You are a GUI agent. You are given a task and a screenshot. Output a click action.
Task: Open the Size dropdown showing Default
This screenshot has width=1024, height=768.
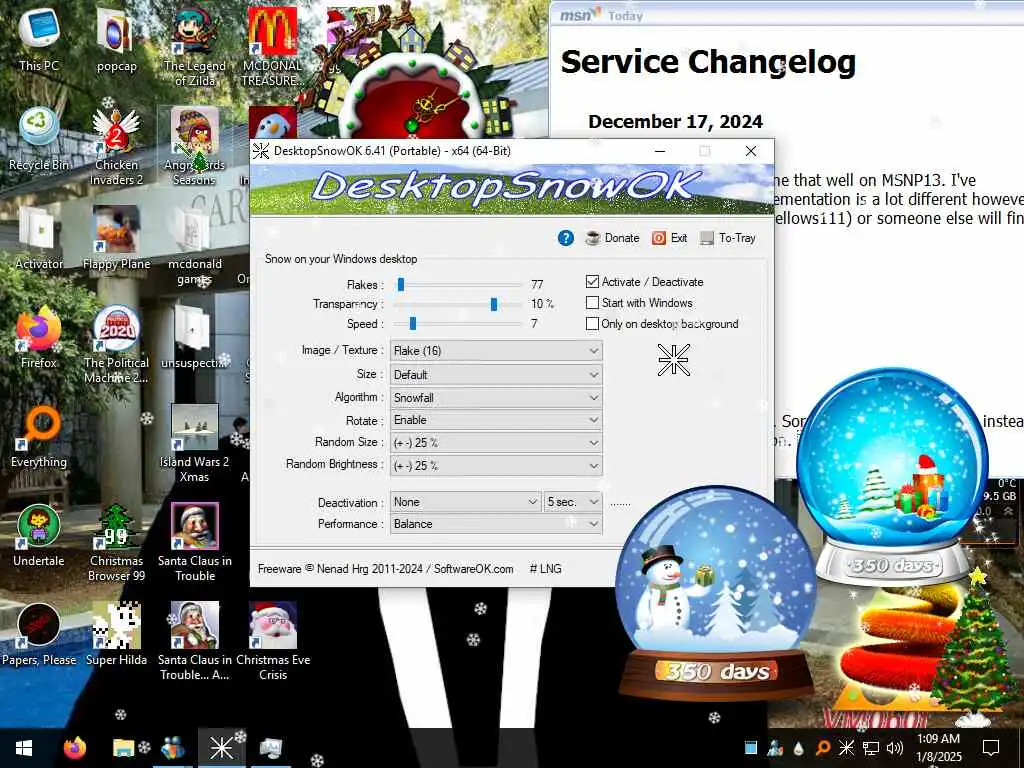click(x=496, y=375)
